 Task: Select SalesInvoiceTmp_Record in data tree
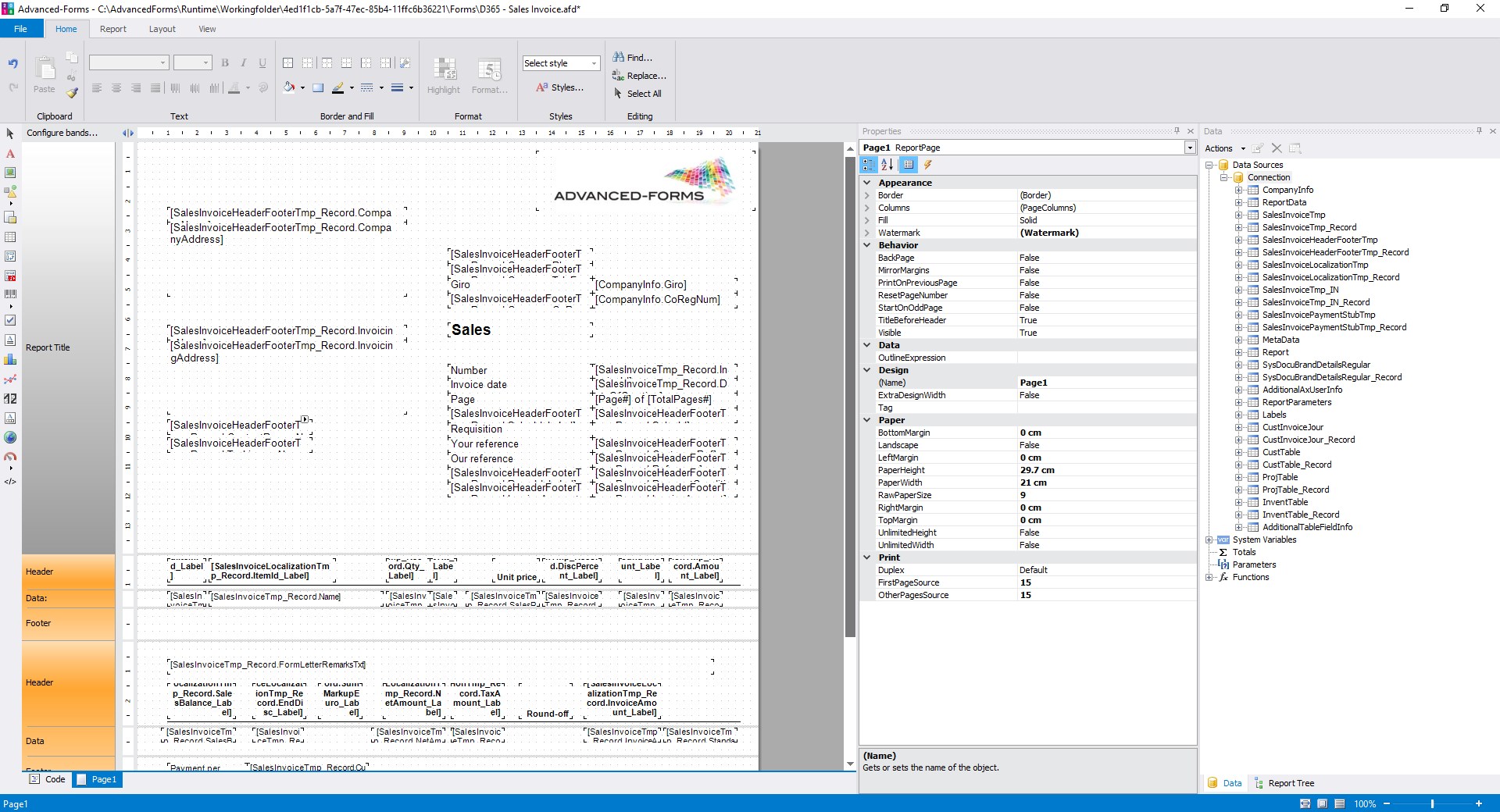pyautogui.click(x=1309, y=227)
